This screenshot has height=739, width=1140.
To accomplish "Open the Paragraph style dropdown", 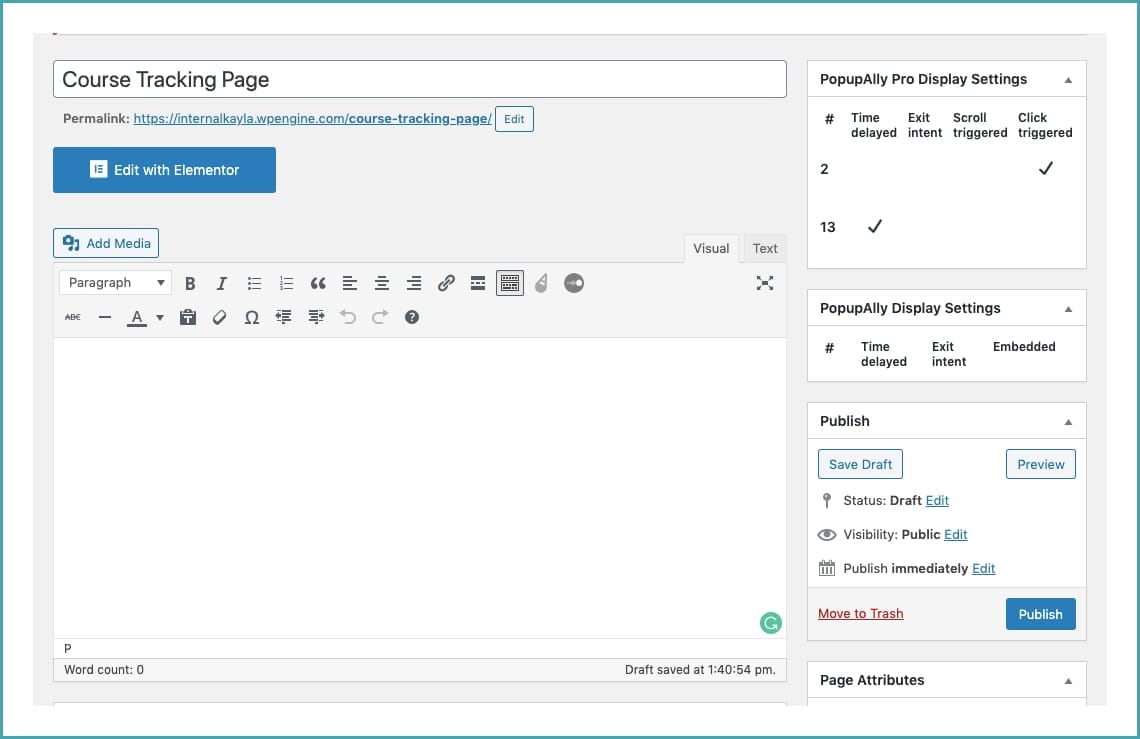I will click(x=114, y=283).
